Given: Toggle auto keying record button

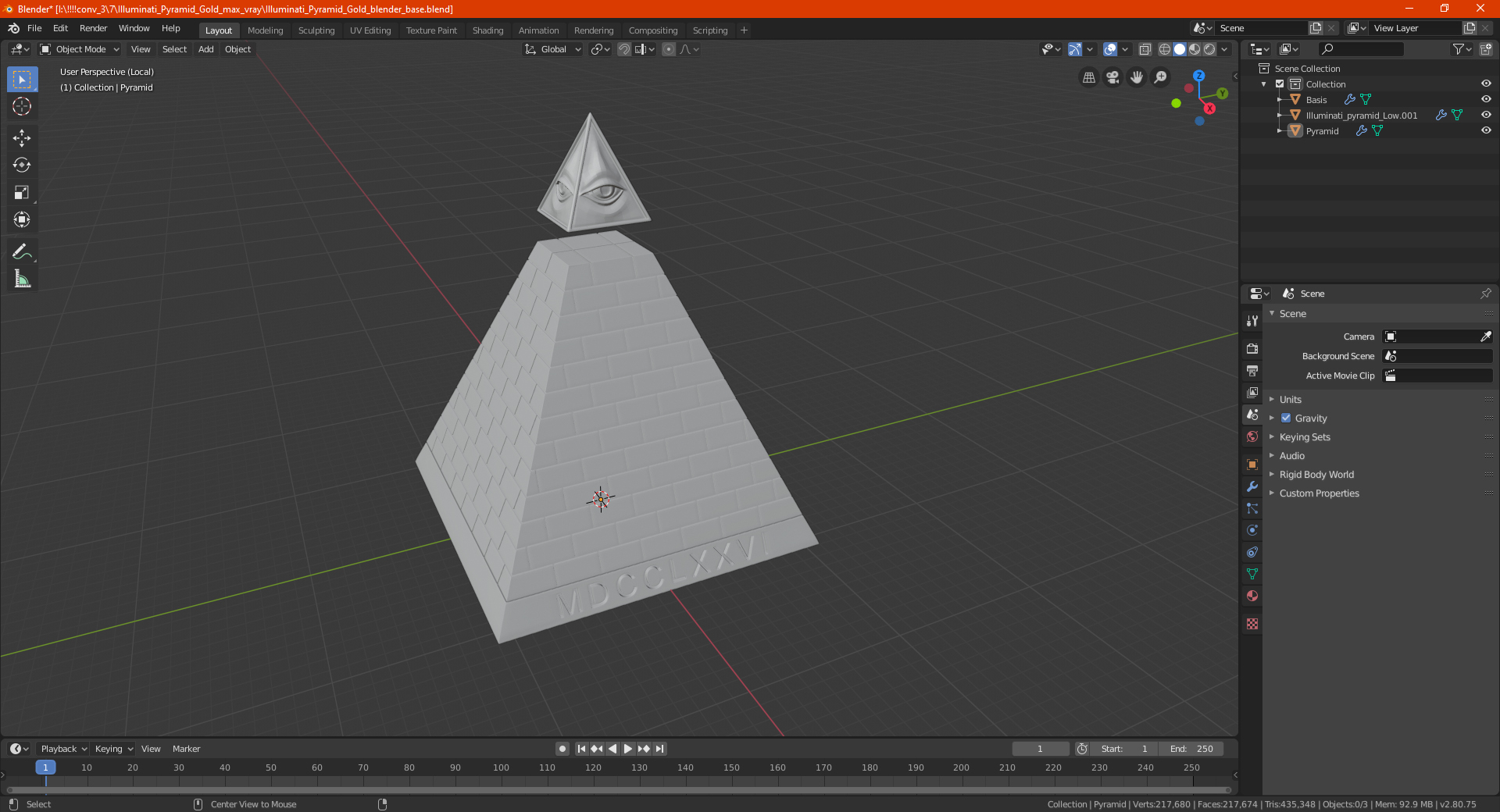Looking at the screenshot, I should (x=562, y=748).
